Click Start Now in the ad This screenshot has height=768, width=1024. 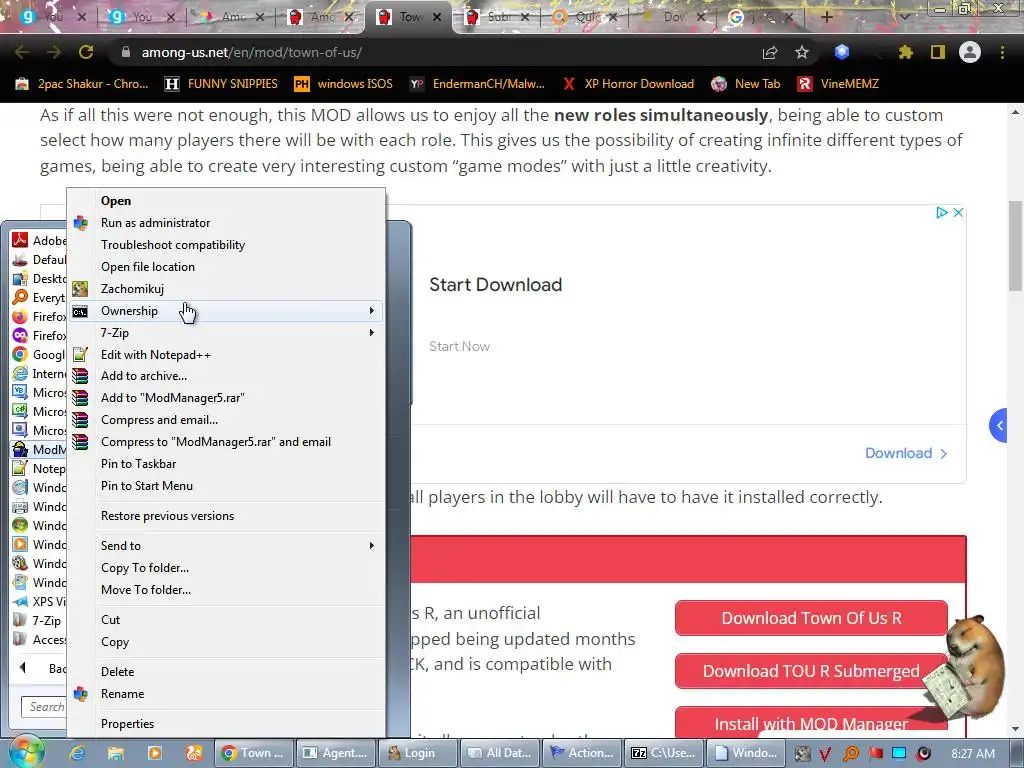point(459,347)
